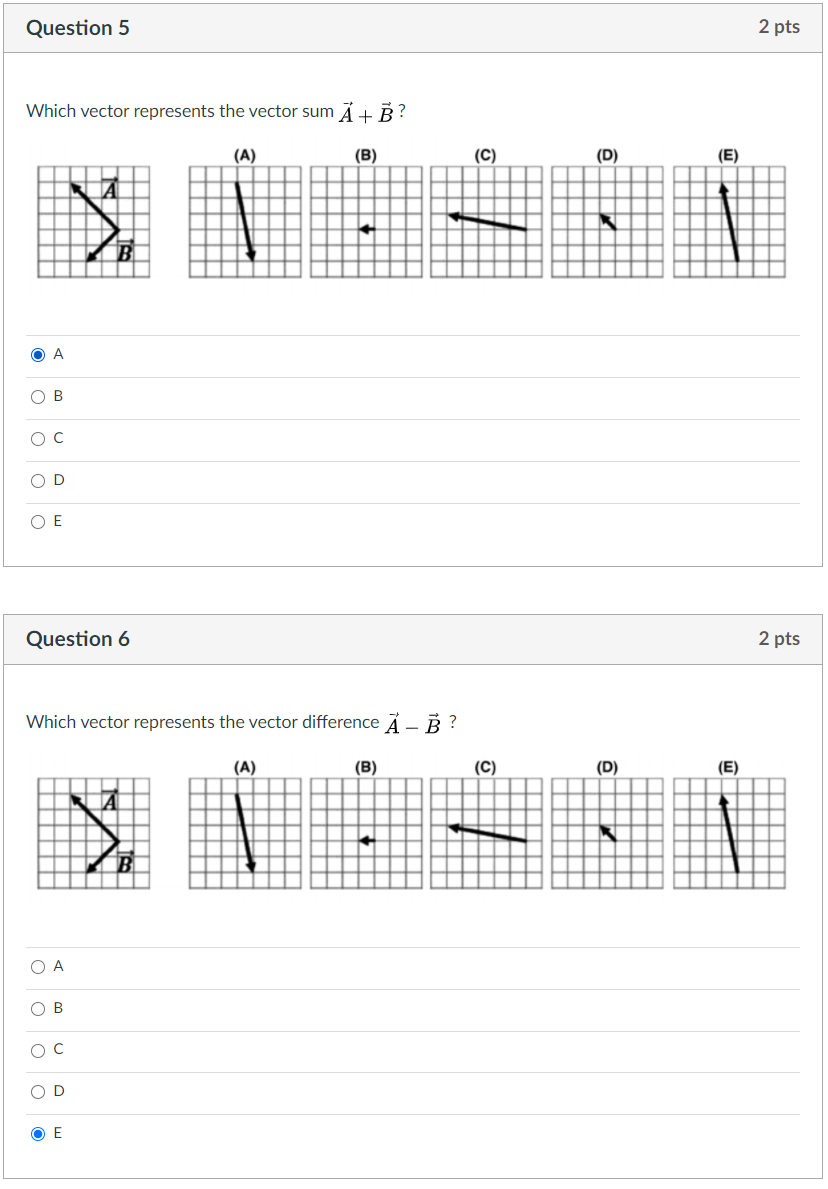This screenshot has width=828, height=1189.
Task: Select answer C for Question 5
Action: (37, 438)
